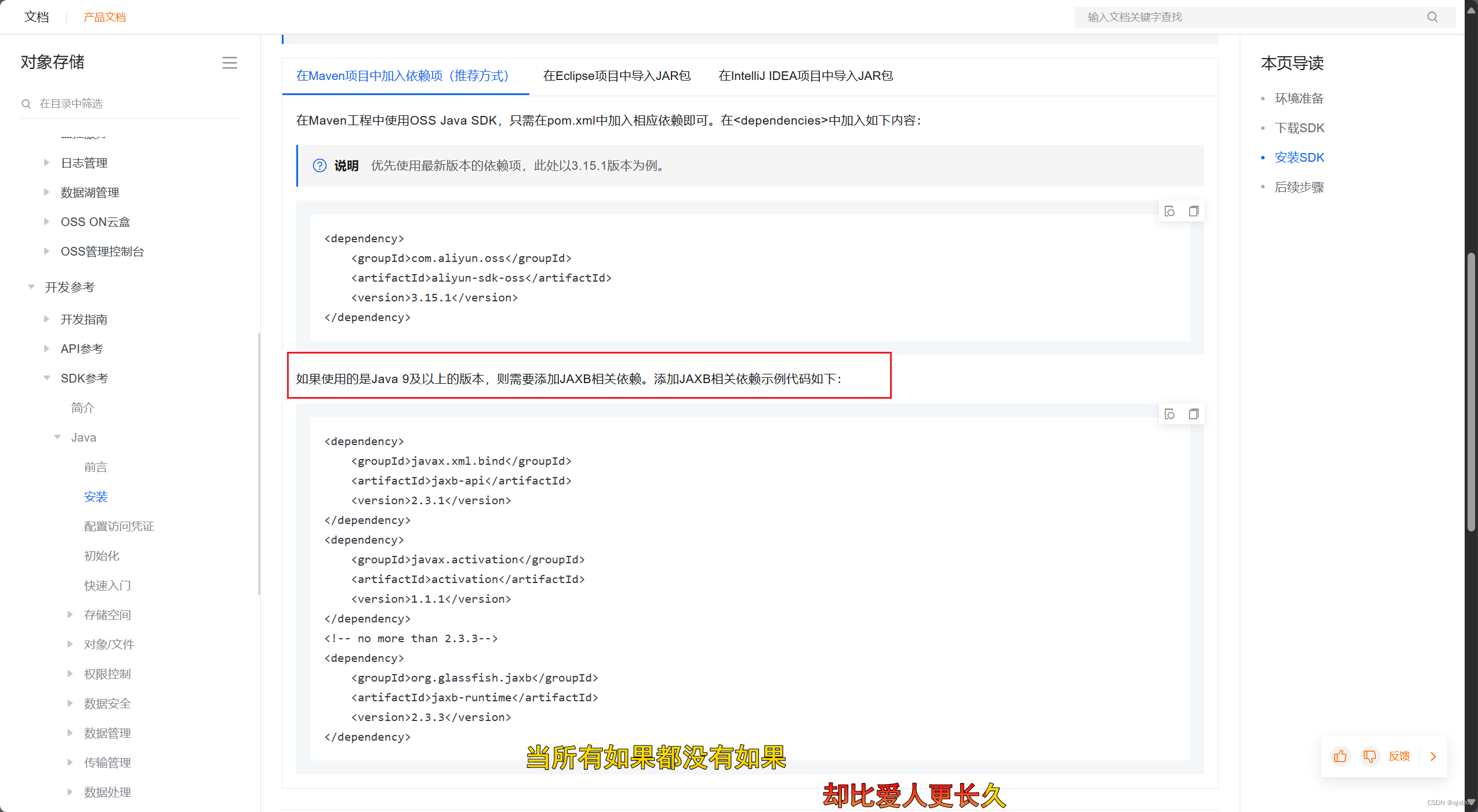Expand the 传输管理 tree node

click(70, 763)
